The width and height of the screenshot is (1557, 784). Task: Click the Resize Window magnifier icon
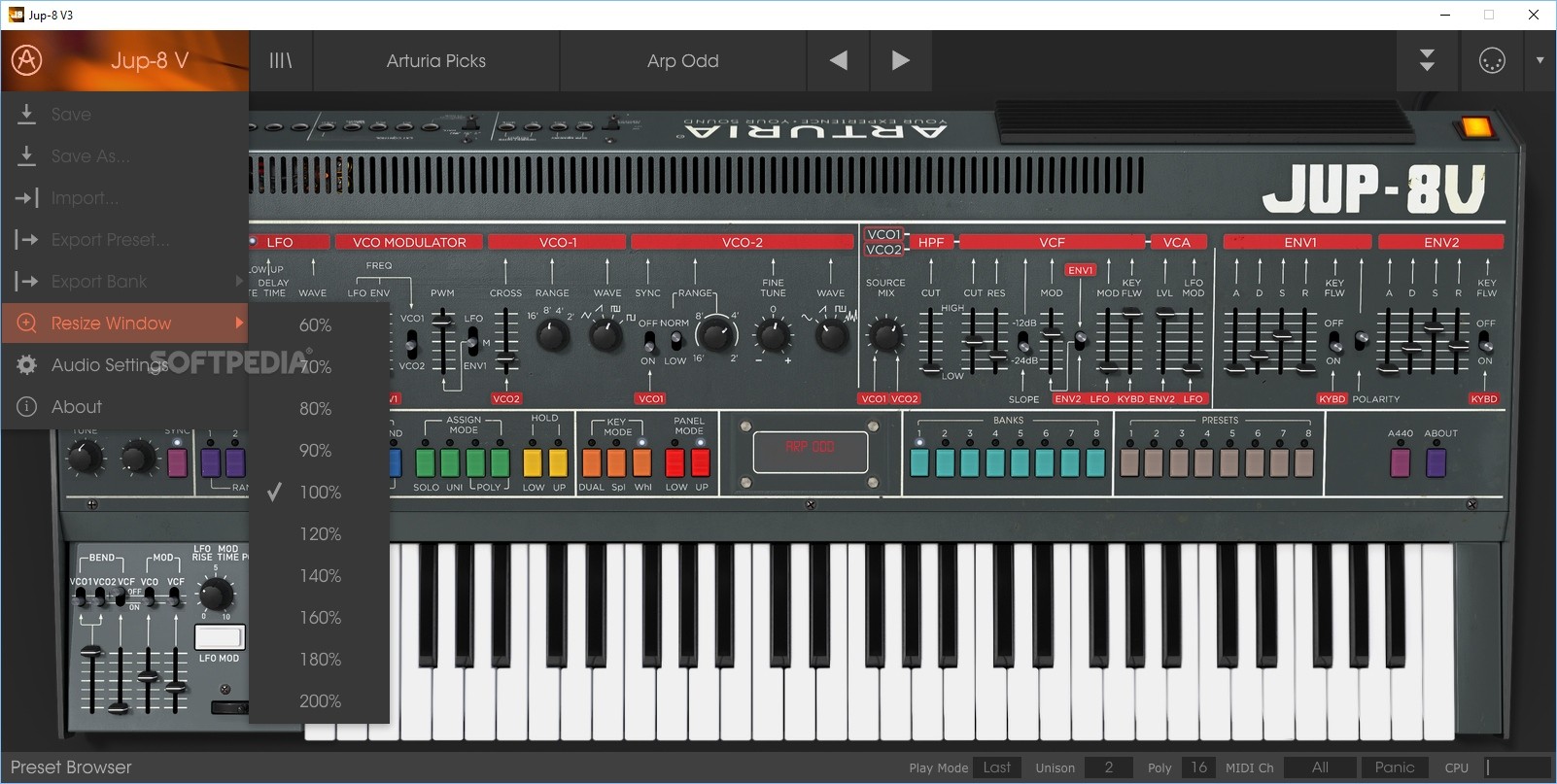(27, 323)
